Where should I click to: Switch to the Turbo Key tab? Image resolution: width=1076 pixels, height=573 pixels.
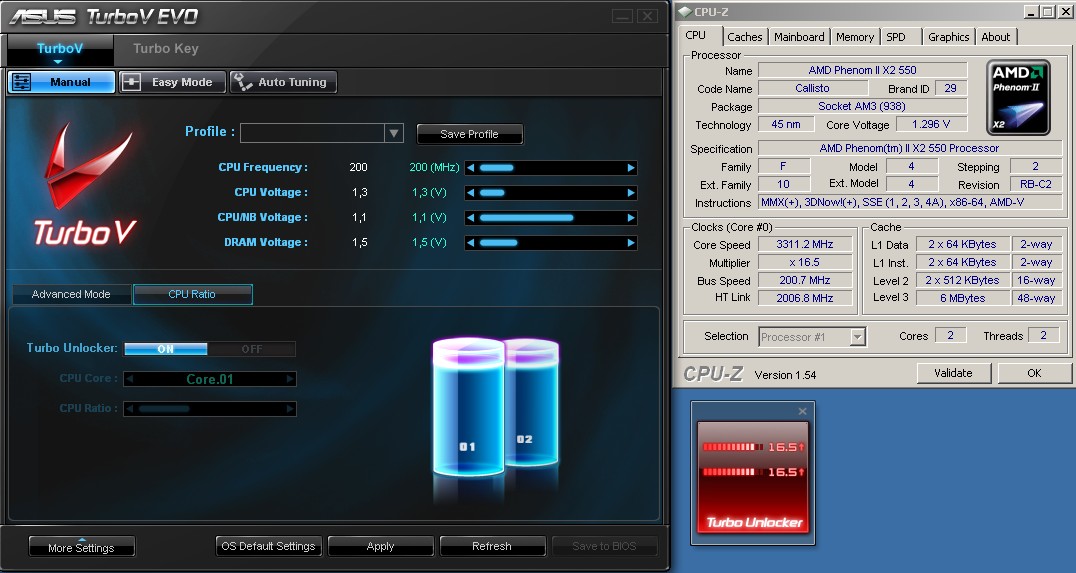(166, 49)
